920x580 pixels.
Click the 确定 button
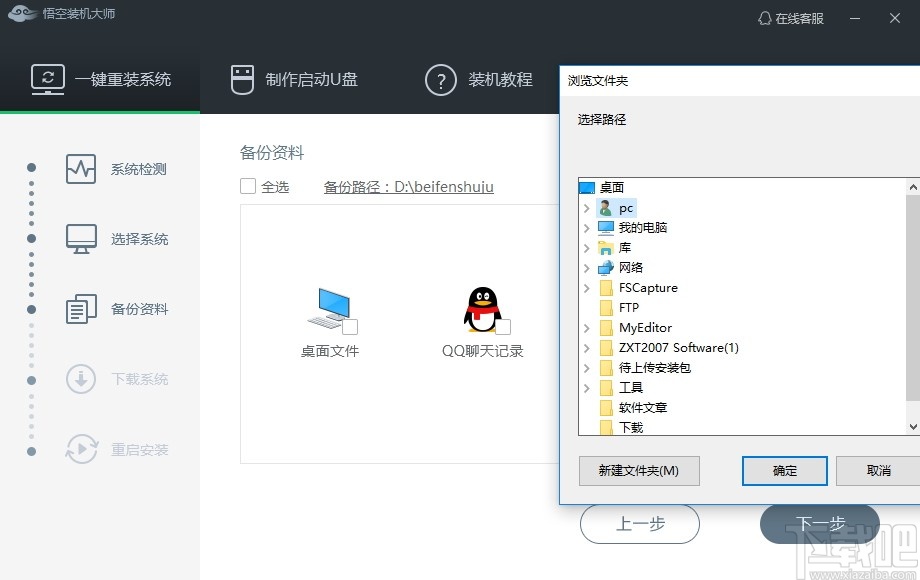[x=784, y=470]
